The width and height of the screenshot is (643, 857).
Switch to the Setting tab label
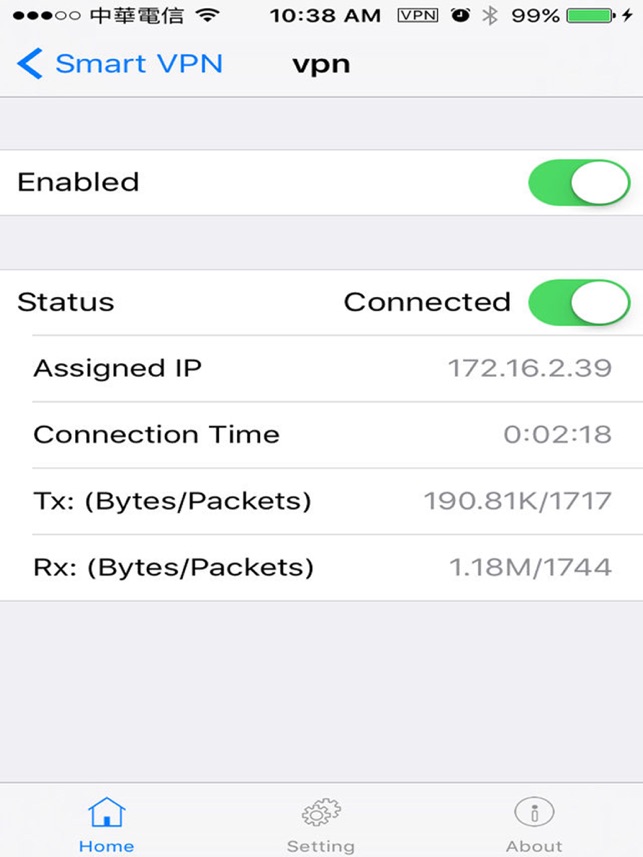pyautogui.click(x=321, y=846)
